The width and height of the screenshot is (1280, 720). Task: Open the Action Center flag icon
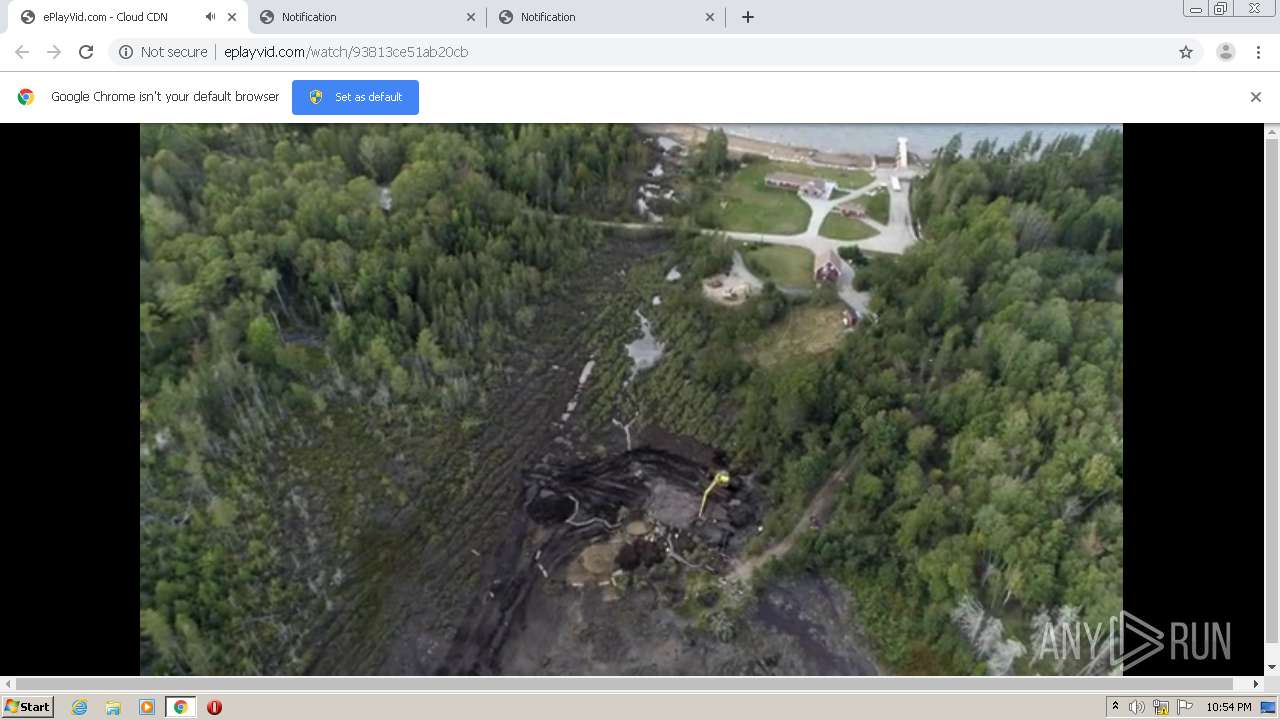coord(1185,707)
